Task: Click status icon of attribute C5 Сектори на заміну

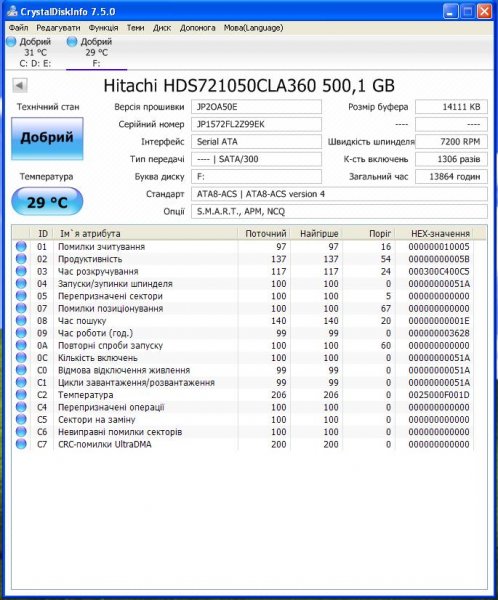Action: tap(21, 419)
